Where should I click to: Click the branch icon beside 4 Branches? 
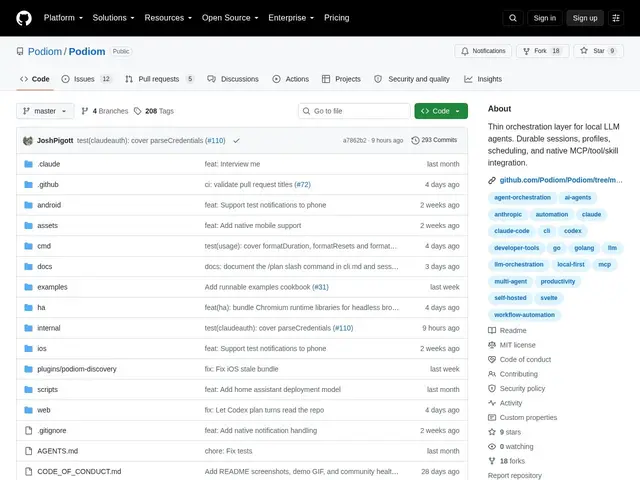[x=85, y=111]
